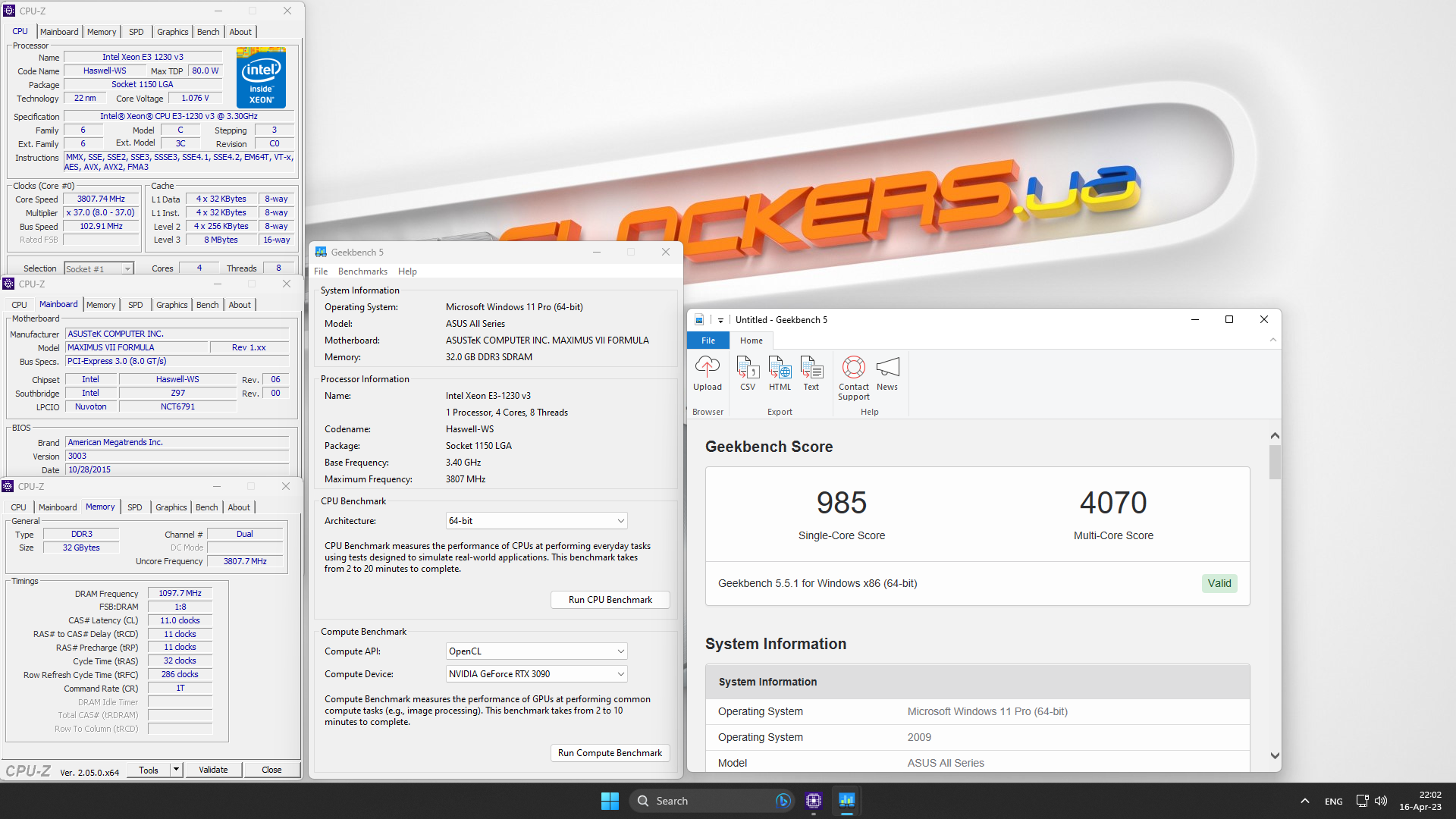
Task: Click the CPU-Z Close button
Action: (x=271, y=770)
